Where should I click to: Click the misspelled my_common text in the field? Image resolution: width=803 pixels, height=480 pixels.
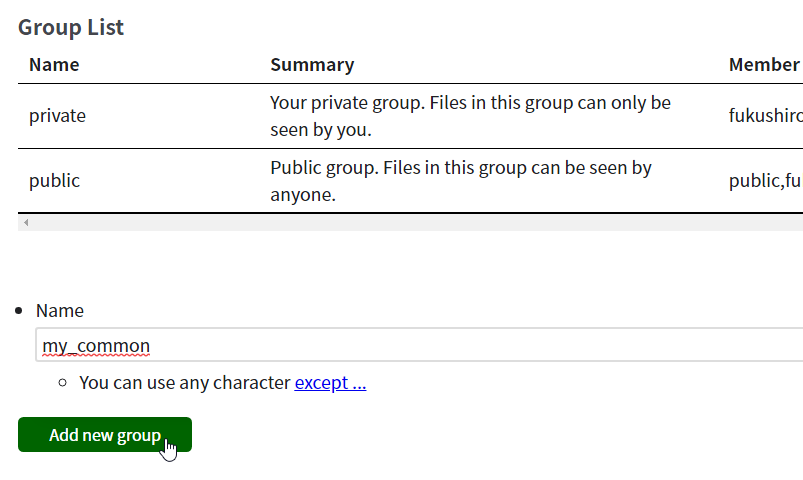click(x=96, y=346)
